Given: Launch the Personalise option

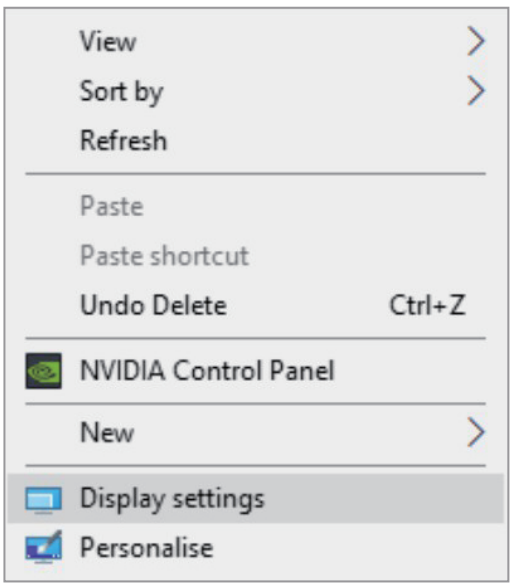Looking at the screenshot, I should click(x=255, y=548).
